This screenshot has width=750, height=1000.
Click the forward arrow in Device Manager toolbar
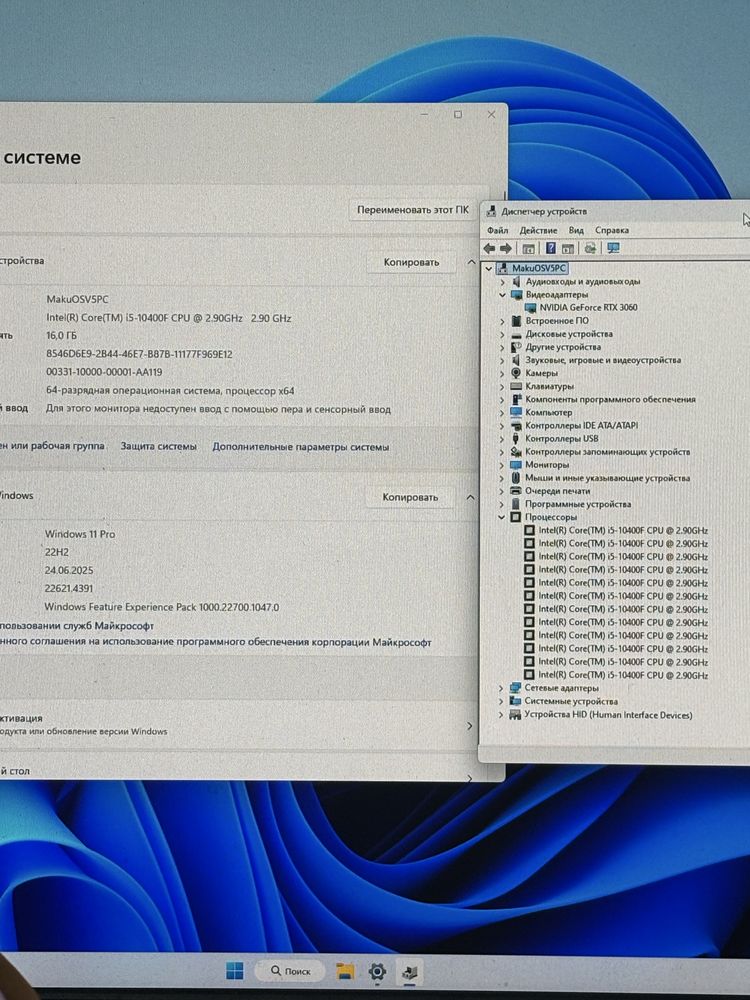pyautogui.click(x=506, y=248)
